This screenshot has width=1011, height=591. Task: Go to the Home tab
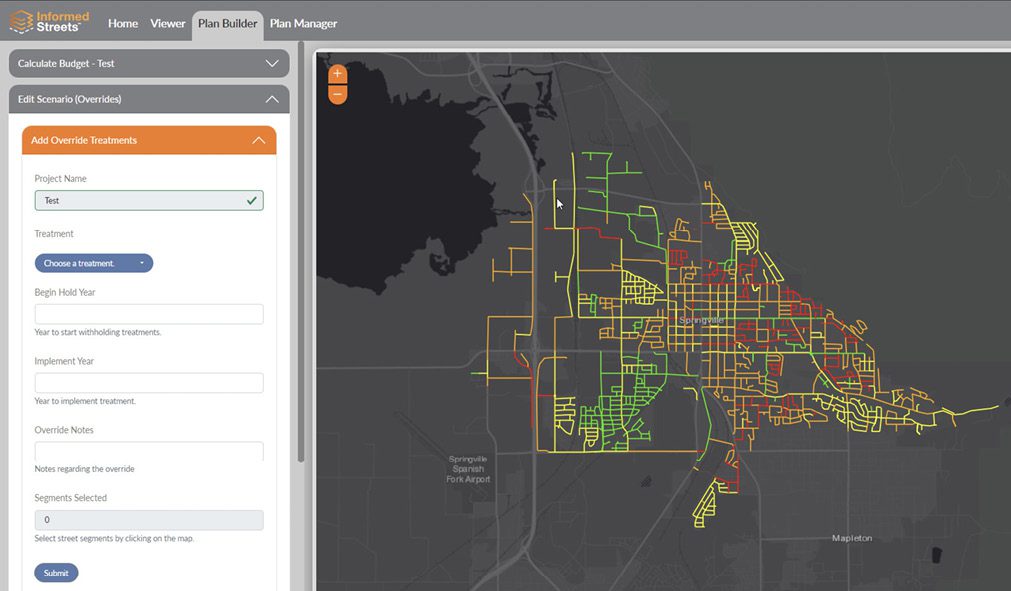click(123, 23)
